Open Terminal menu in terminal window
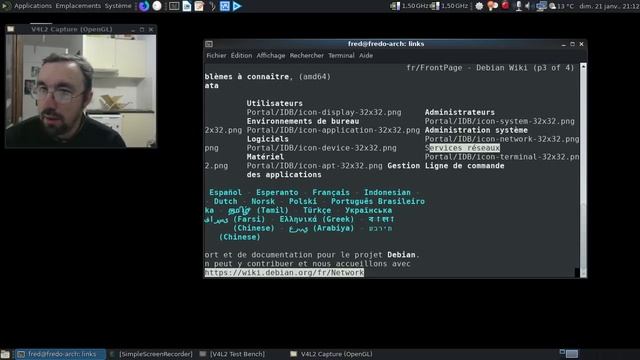Screen dimensions: 640x360 (x=341, y=56)
